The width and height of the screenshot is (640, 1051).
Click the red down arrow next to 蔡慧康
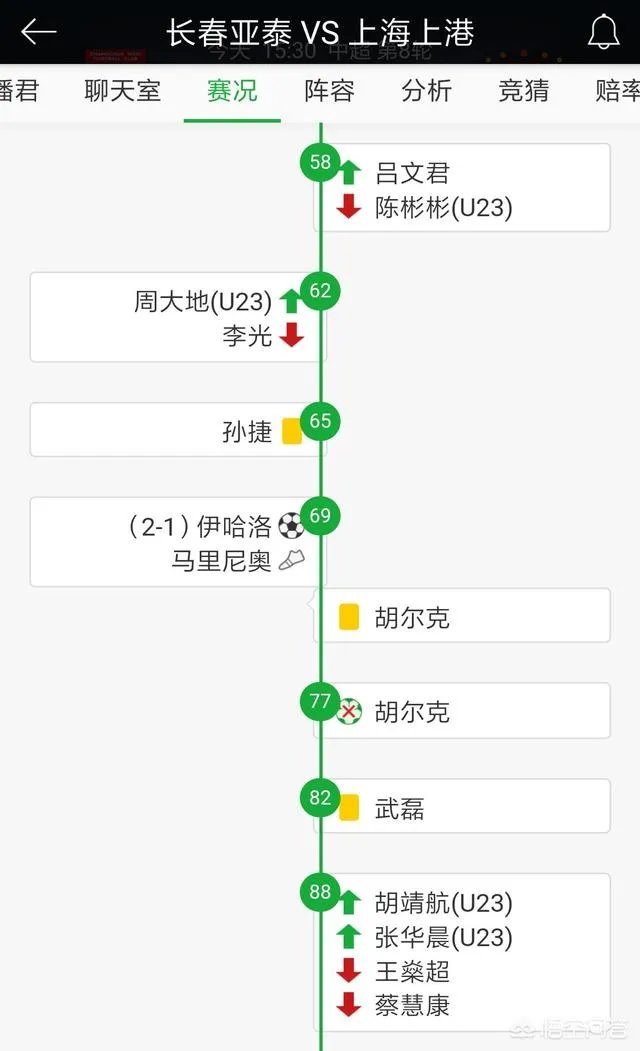point(348,1006)
